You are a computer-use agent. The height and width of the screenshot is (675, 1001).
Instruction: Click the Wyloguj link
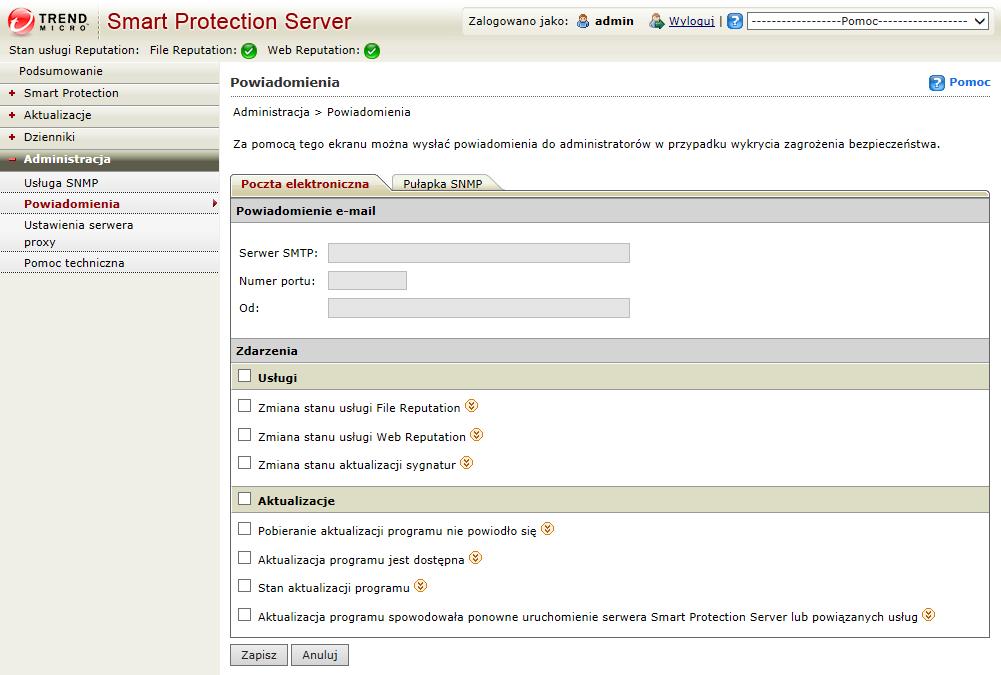[x=691, y=21]
